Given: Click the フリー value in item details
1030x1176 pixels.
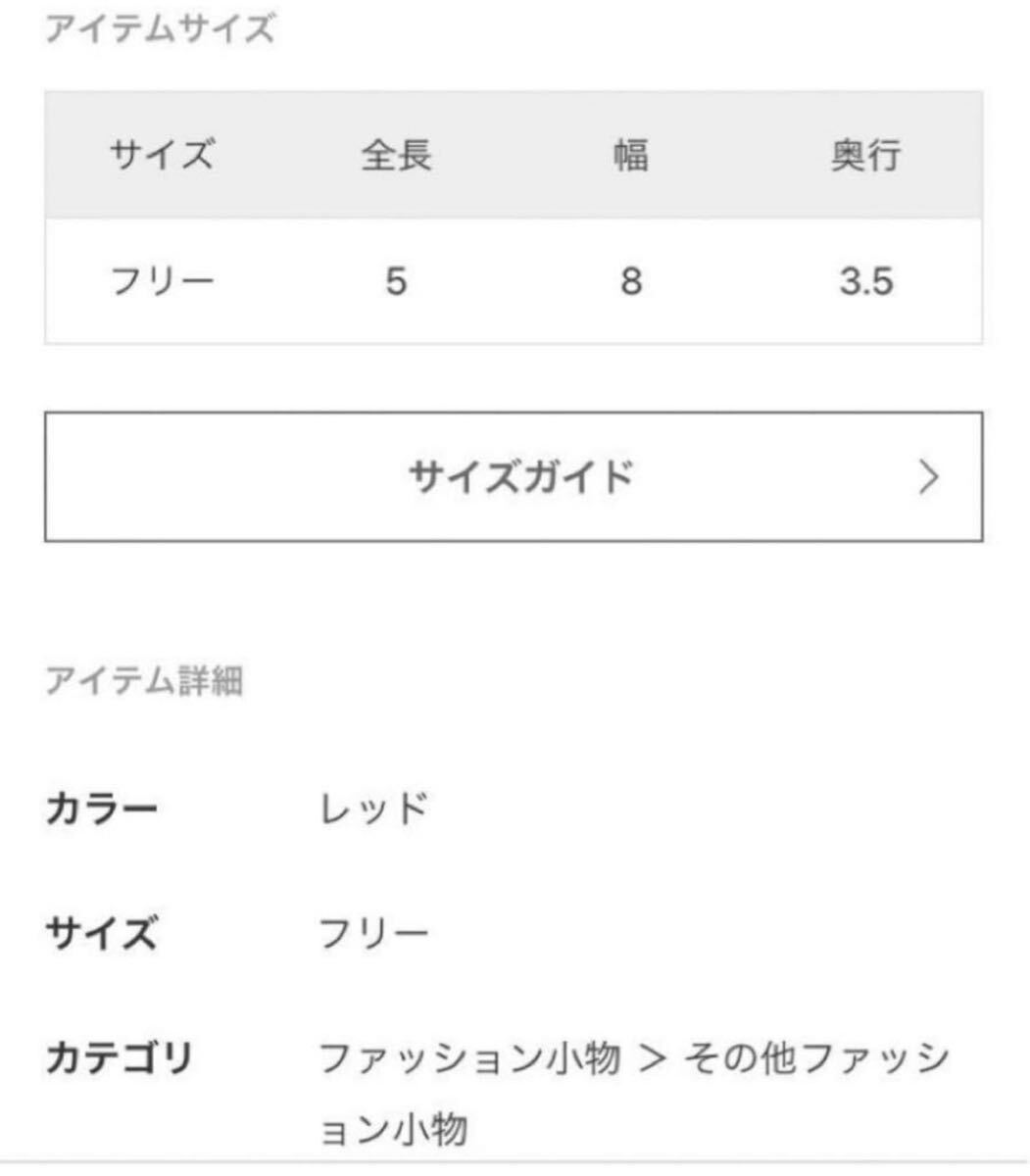Looking at the screenshot, I should (374, 932).
